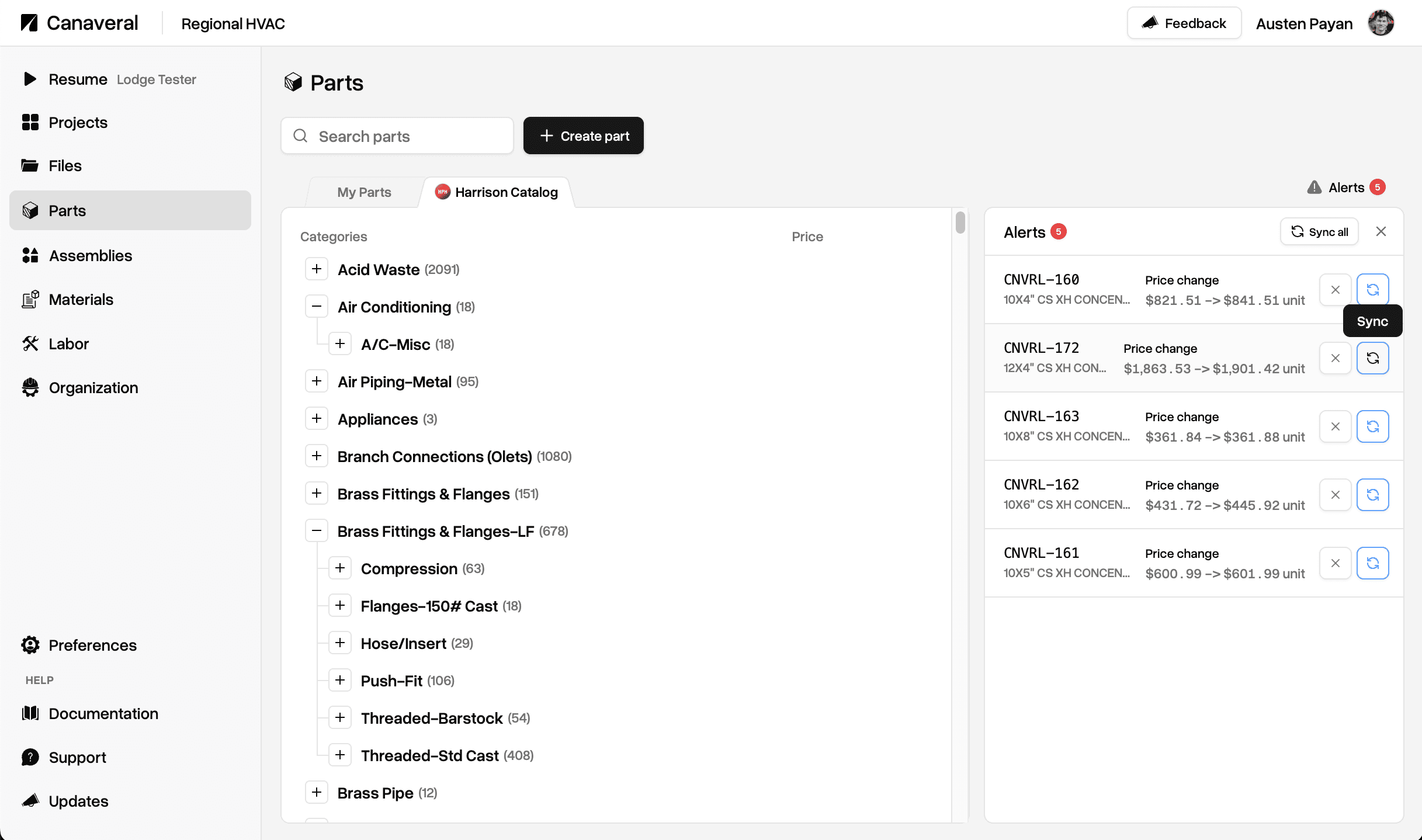Collapse the Air Conditioning category
Image resolution: width=1422 pixels, height=840 pixels.
(317, 307)
